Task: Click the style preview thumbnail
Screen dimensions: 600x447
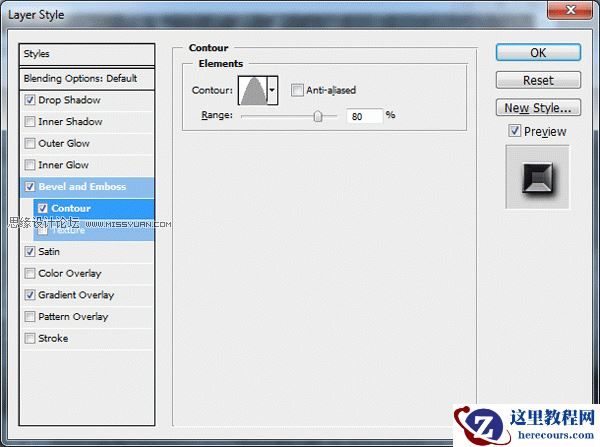Action: 537,177
